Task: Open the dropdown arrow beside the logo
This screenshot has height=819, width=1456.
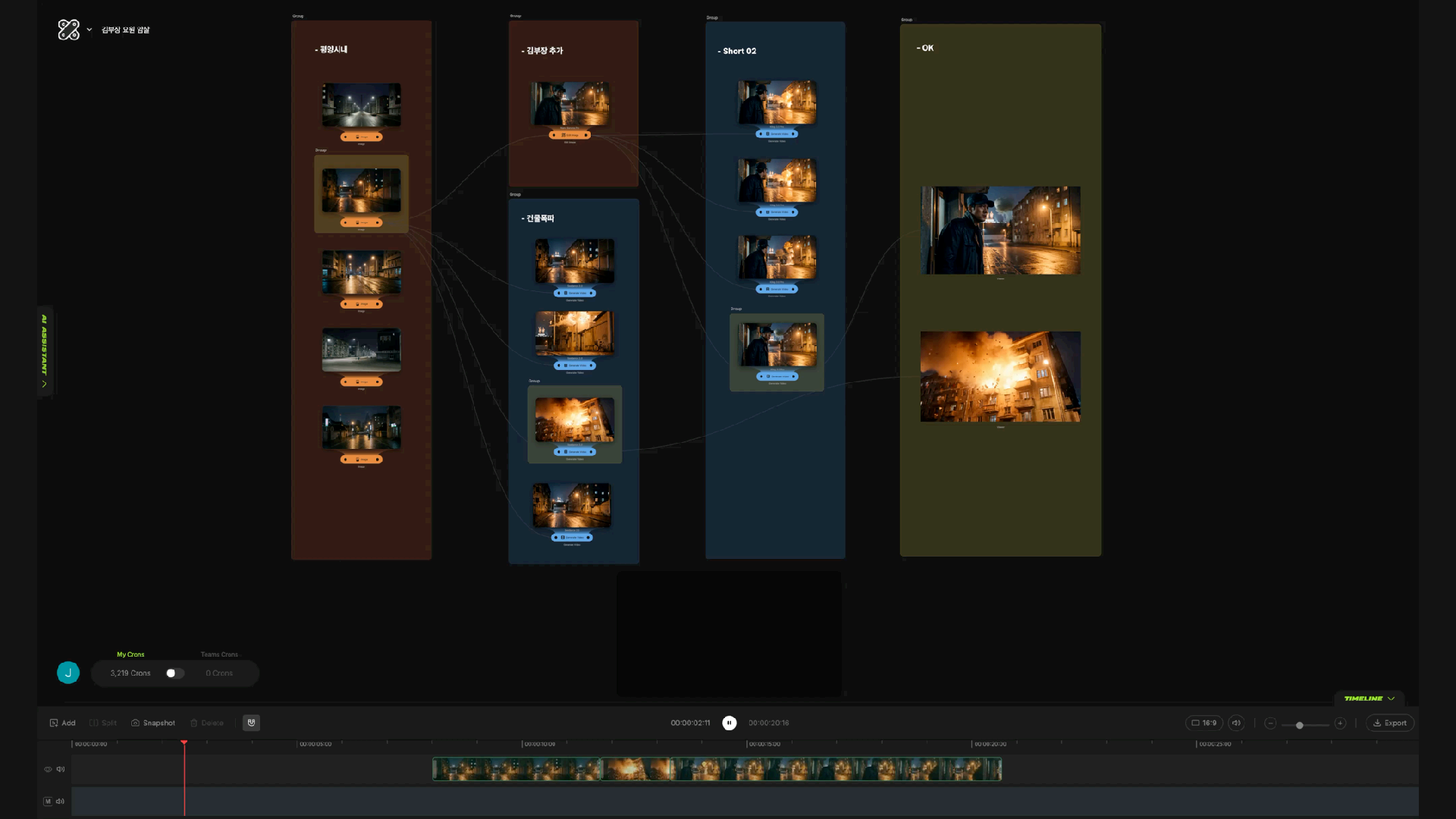Action: [x=89, y=30]
